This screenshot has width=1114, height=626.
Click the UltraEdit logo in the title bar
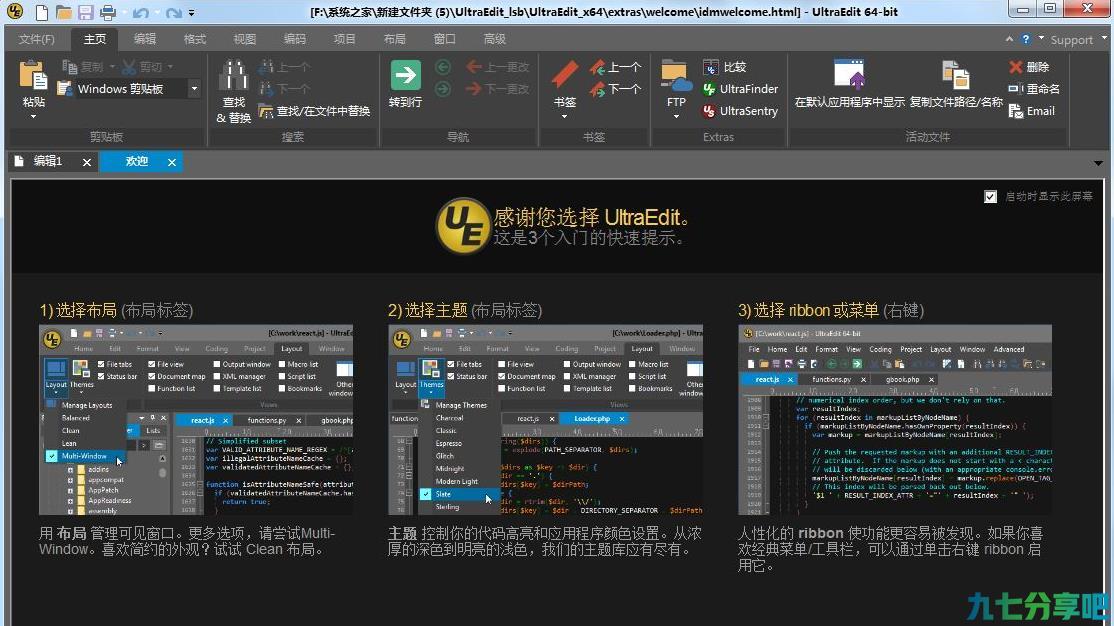14,11
